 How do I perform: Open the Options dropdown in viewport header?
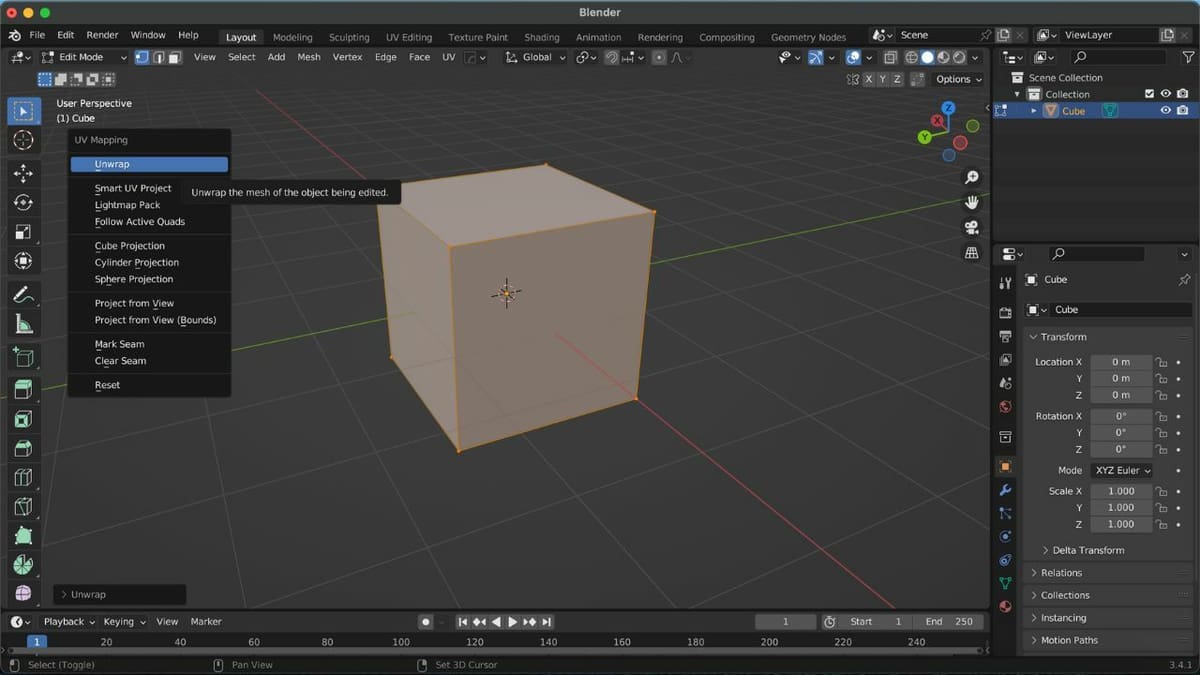(x=958, y=79)
